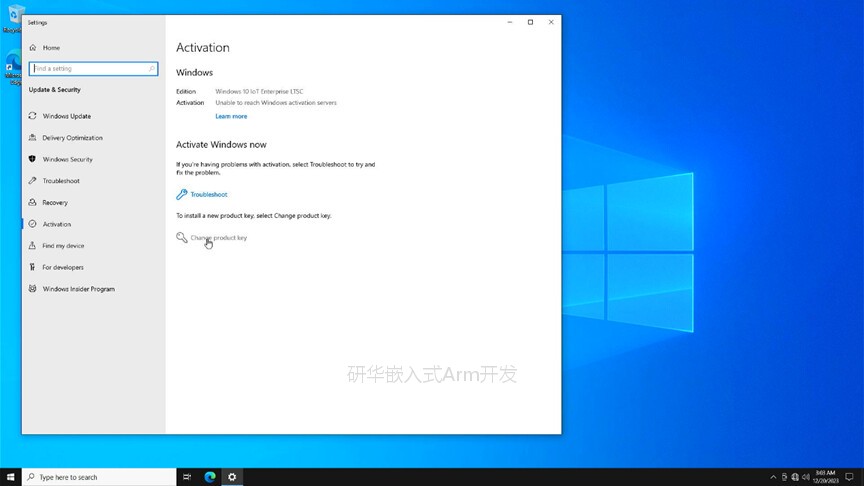Open the Action Center notifications icon
Image resolution: width=864 pixels, height=486 pixels.
(849, 477)
